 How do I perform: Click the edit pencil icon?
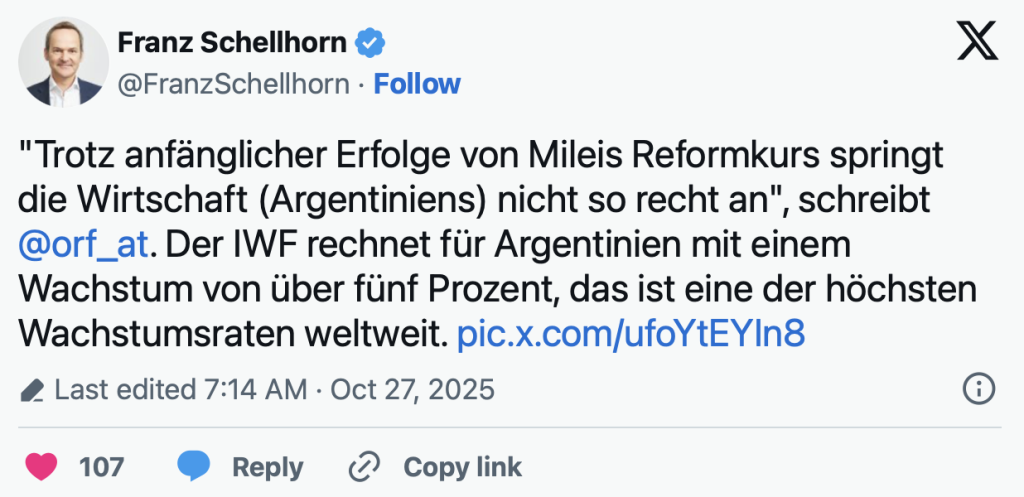click(32, 389)
